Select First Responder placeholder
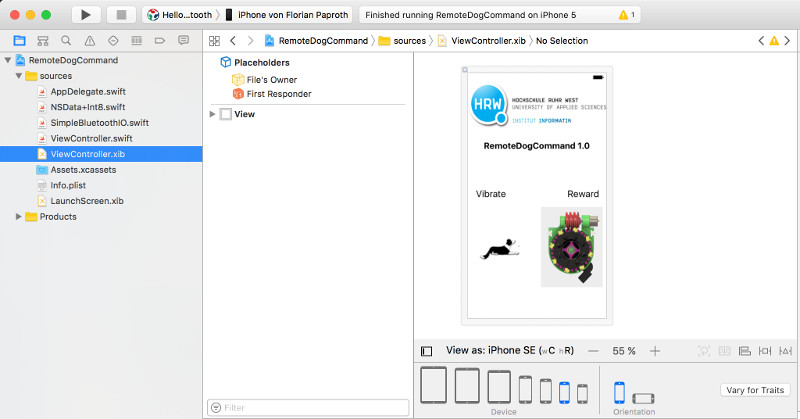The image size is (800, 419). click(272, 94)
